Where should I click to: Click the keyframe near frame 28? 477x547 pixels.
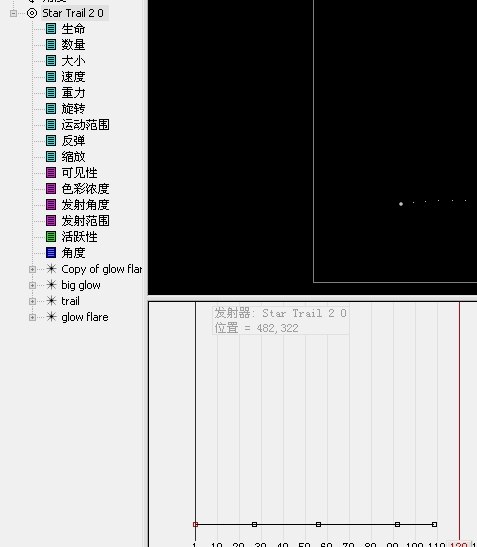[254, 524]
